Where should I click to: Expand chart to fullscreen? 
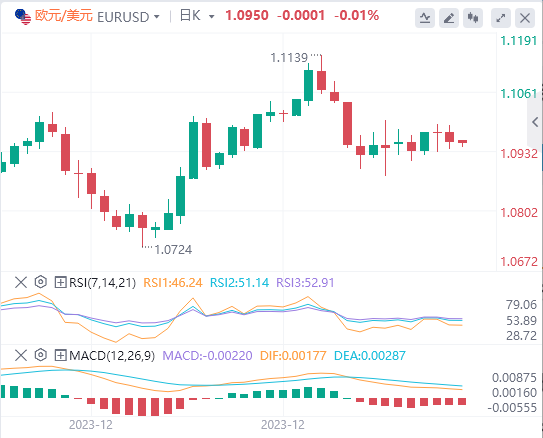point(501,18)
